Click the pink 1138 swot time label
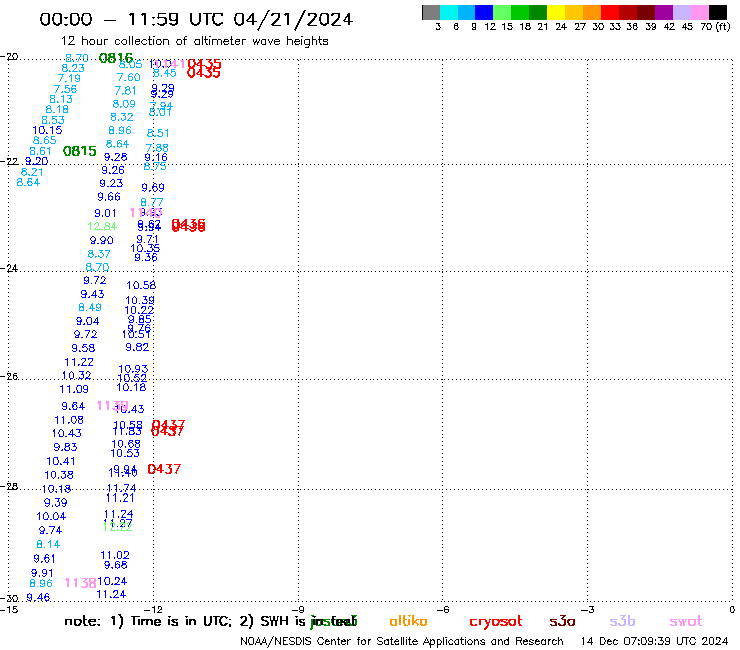This screenshot has height=650, width=740. coord(81,583)
